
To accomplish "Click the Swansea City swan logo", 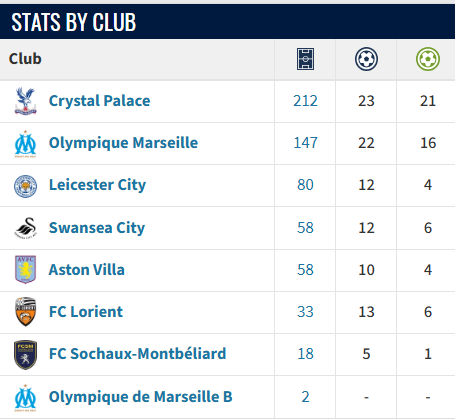I will (x=25, y=228).
